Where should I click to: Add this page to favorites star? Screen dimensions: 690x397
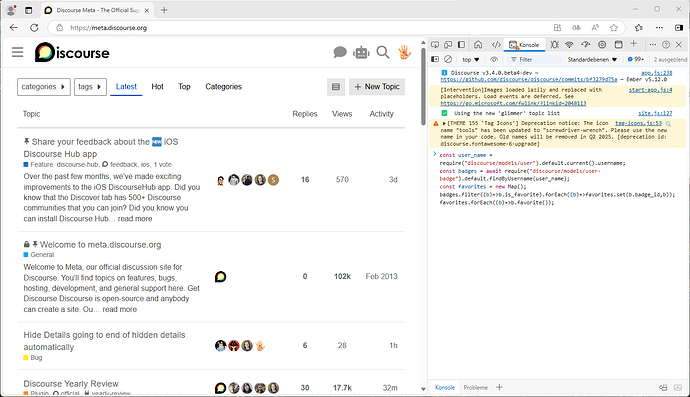click(x=614, y=28)
